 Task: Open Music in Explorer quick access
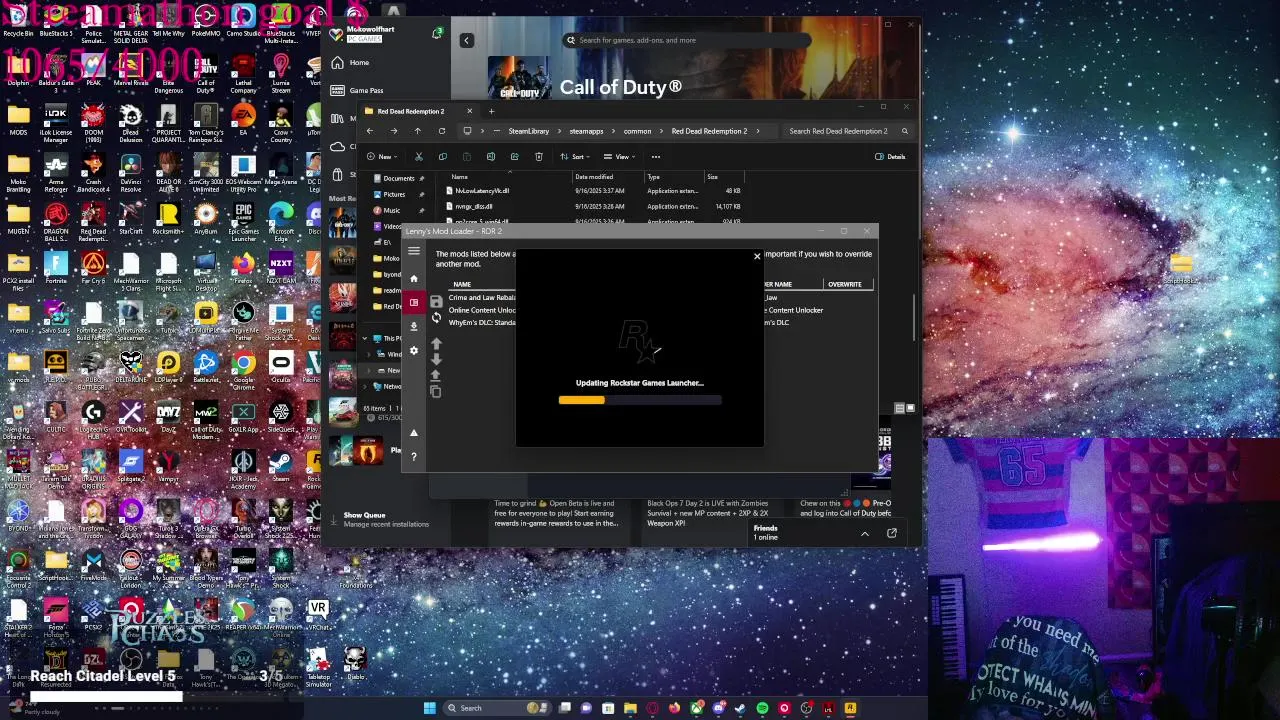click(x=391, y=210)
